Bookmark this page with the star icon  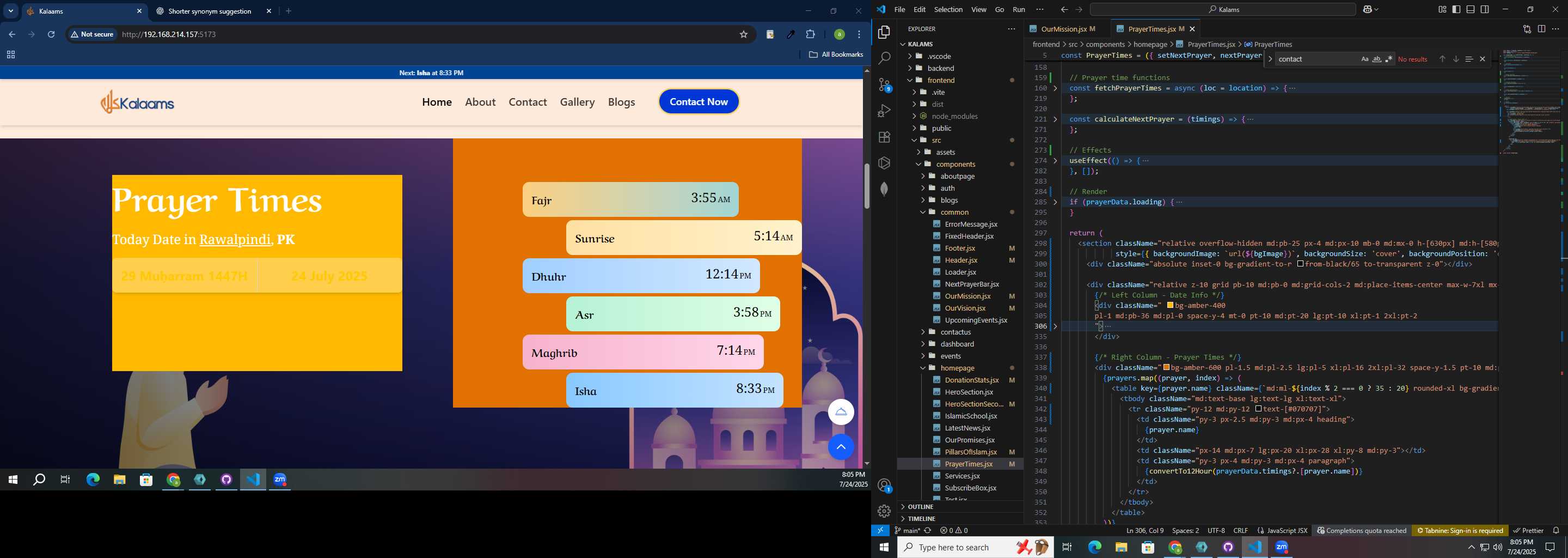(x=743, y=35)
